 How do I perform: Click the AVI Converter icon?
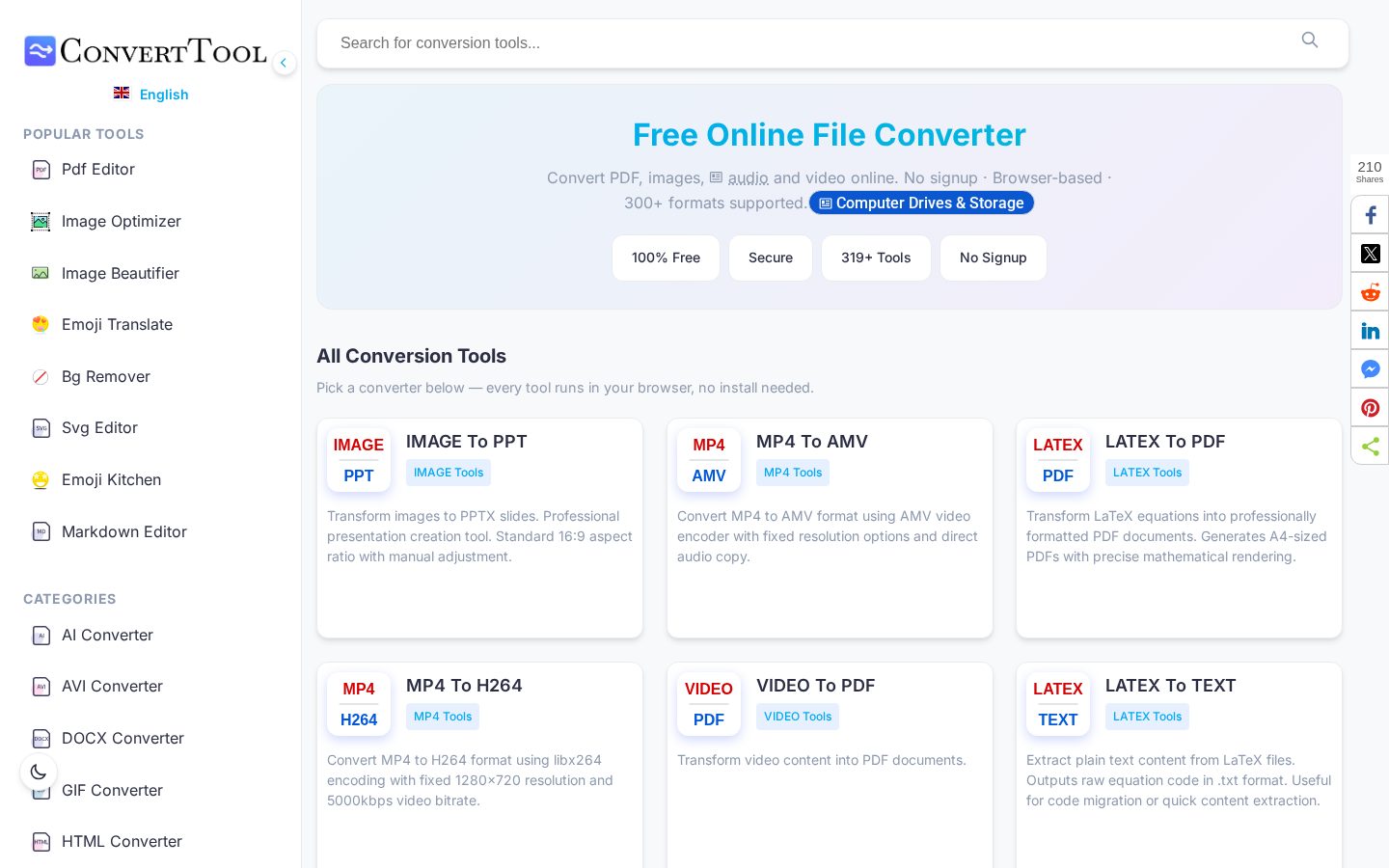(41, 687)
